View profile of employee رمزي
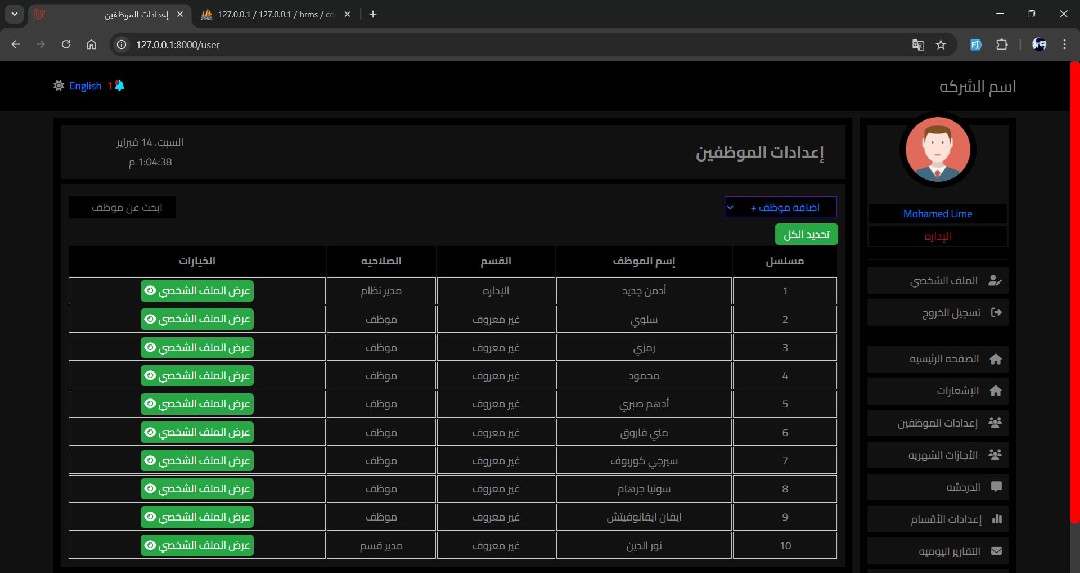 tap(197, 347)
